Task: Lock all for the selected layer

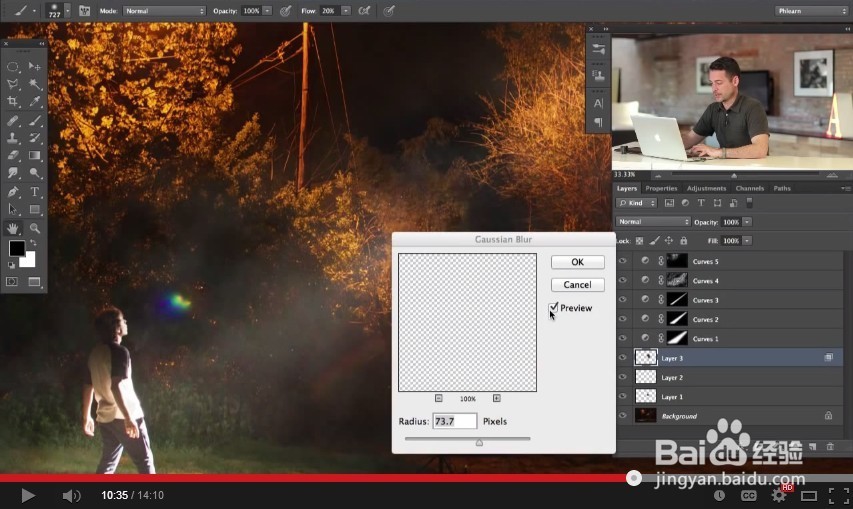Action: [x=684, y=240]
